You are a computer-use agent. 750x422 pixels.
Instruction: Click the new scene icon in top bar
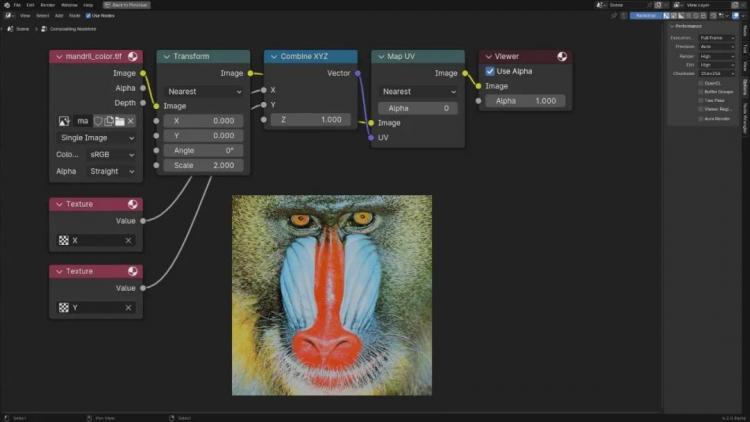click(x=658, y=5)
